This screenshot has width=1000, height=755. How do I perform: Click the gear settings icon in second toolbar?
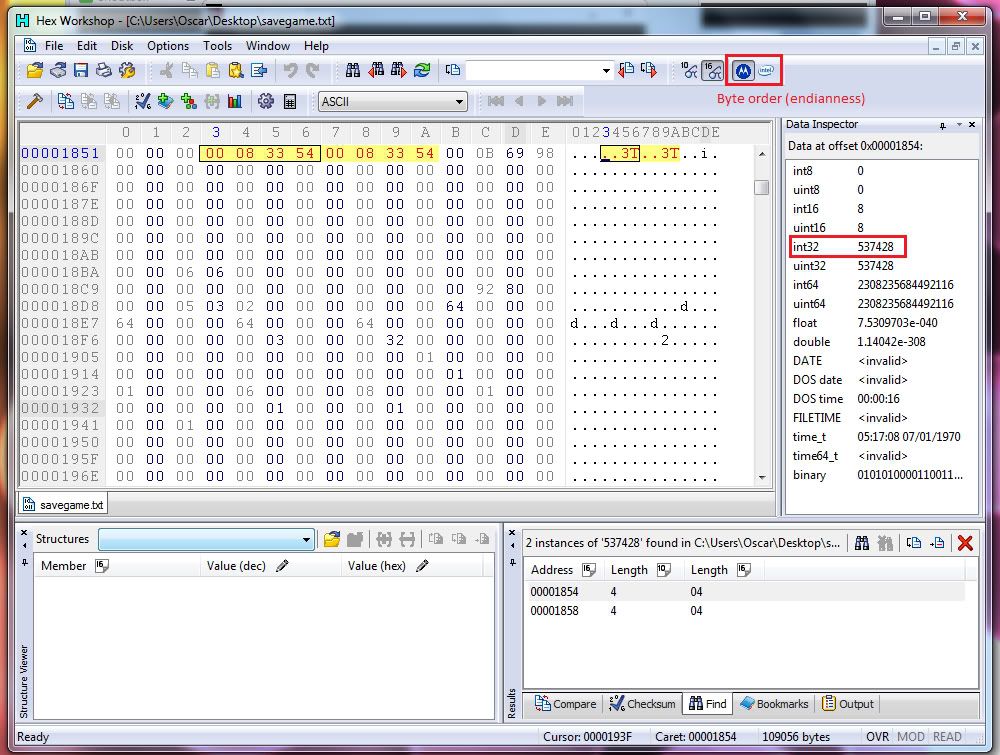point(266,101)
